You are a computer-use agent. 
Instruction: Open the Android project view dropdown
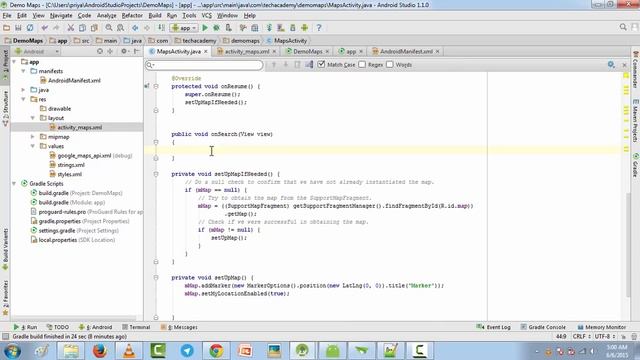37,51
